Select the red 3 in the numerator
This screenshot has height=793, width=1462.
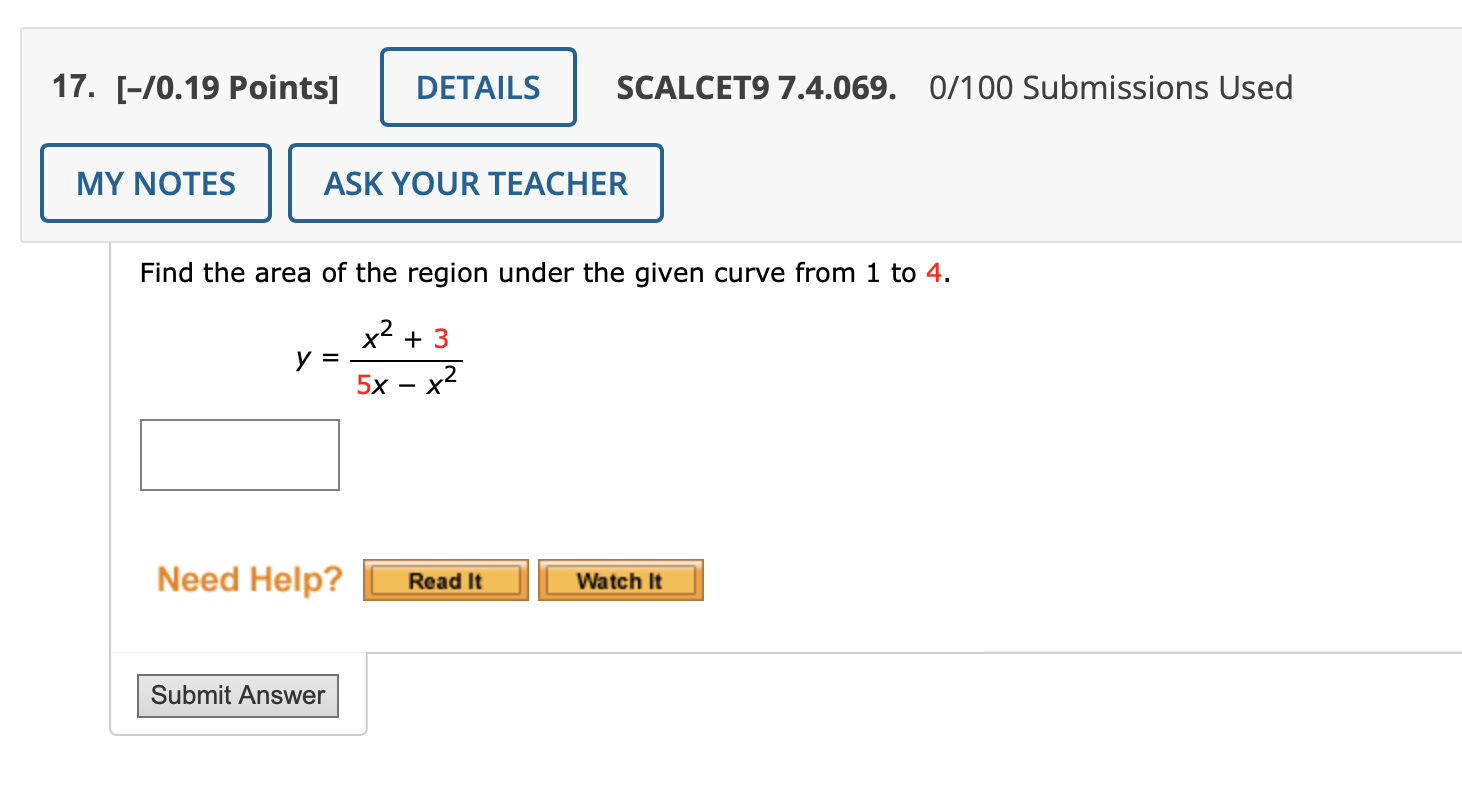pos(441,336)
